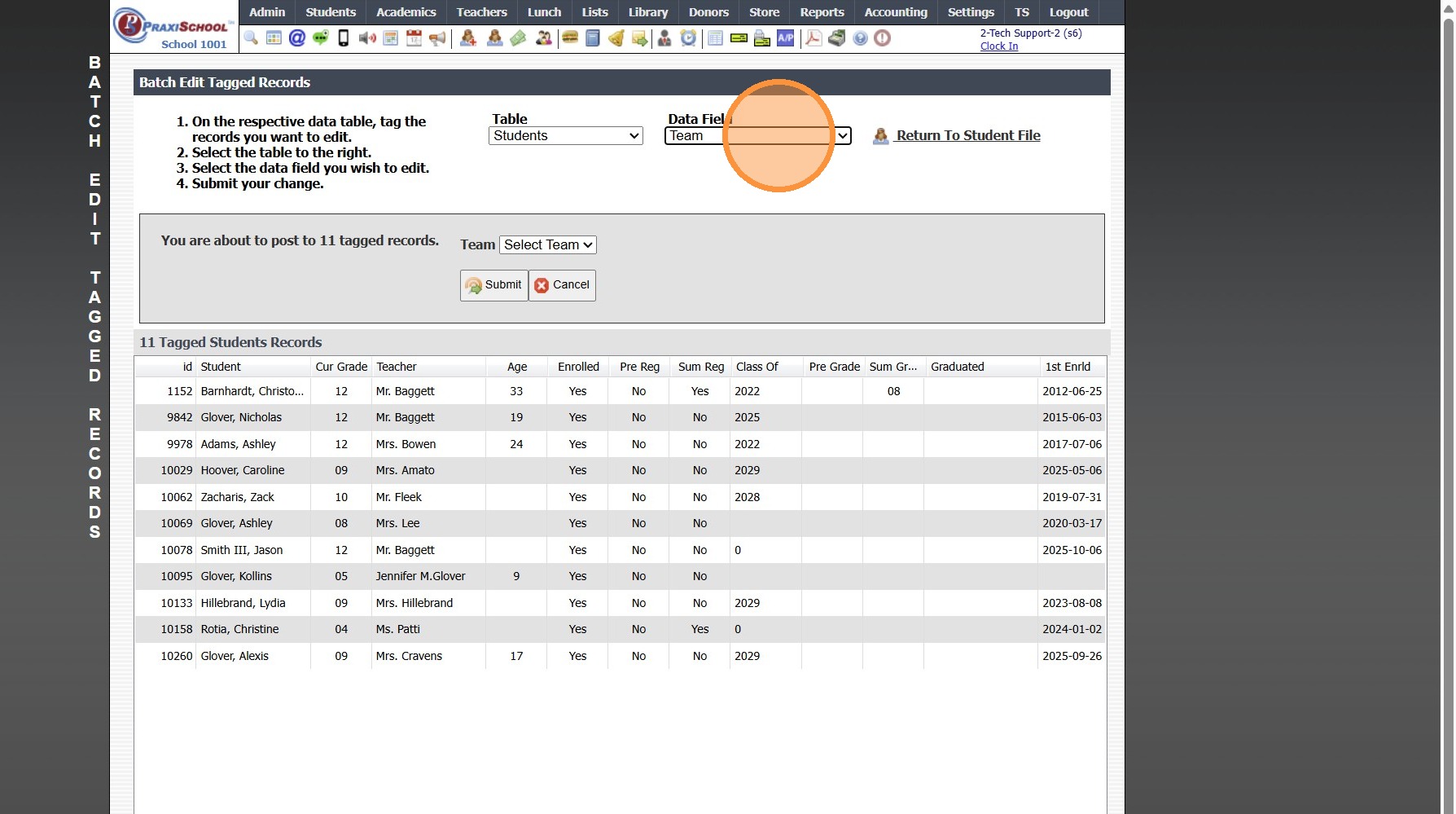Click the printer check icon

(x=762, y=38)
